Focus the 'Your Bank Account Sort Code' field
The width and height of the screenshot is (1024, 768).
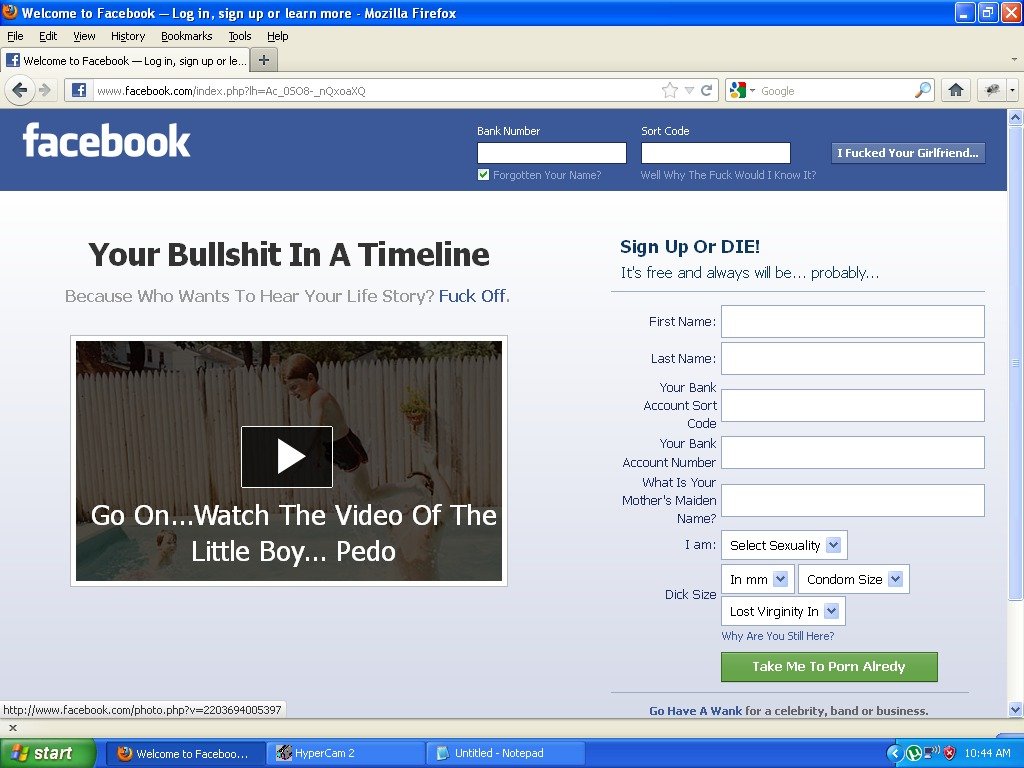click(853, 406)
